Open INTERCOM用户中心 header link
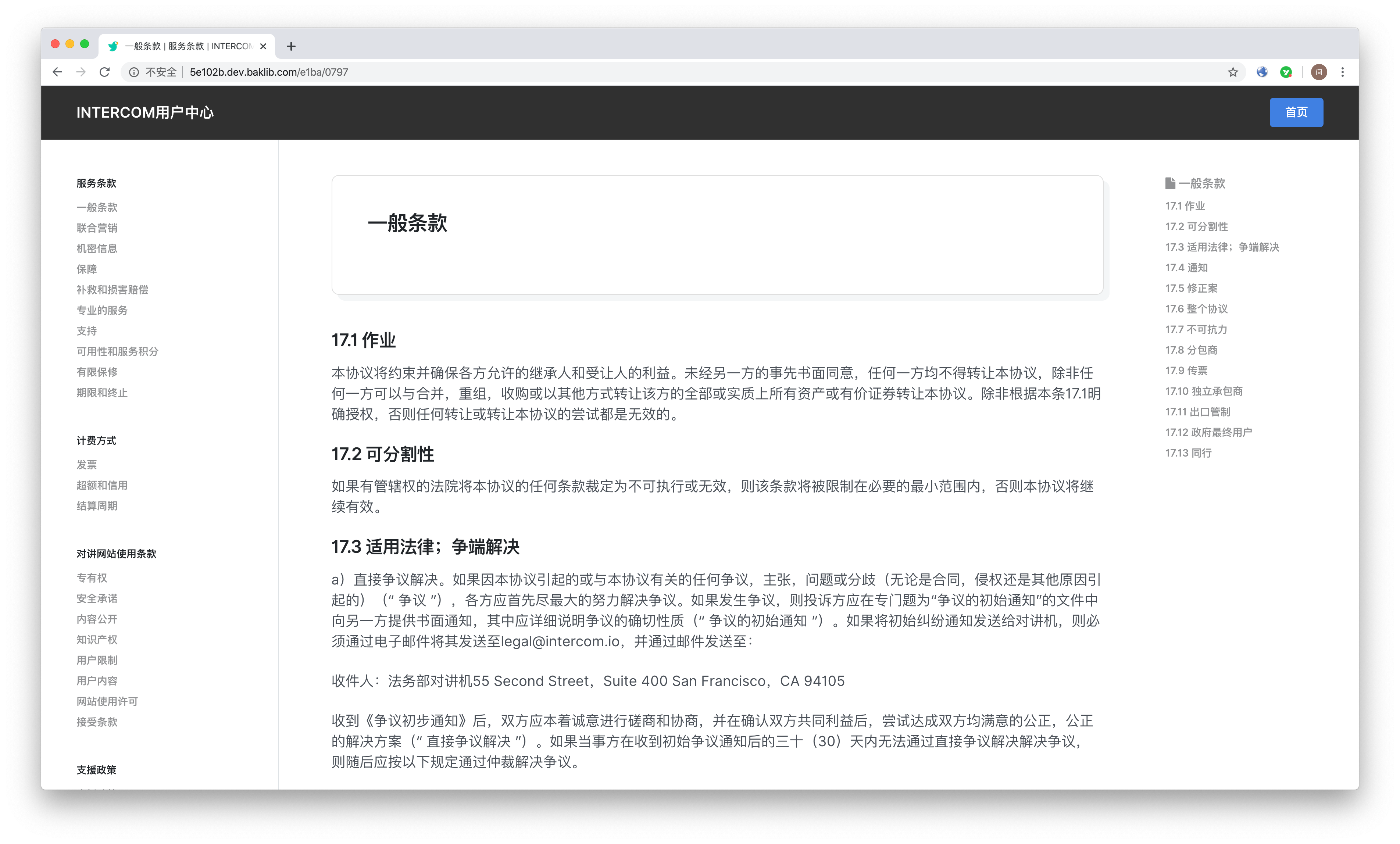Screen dimensions: 1400x844 (145, 112)
